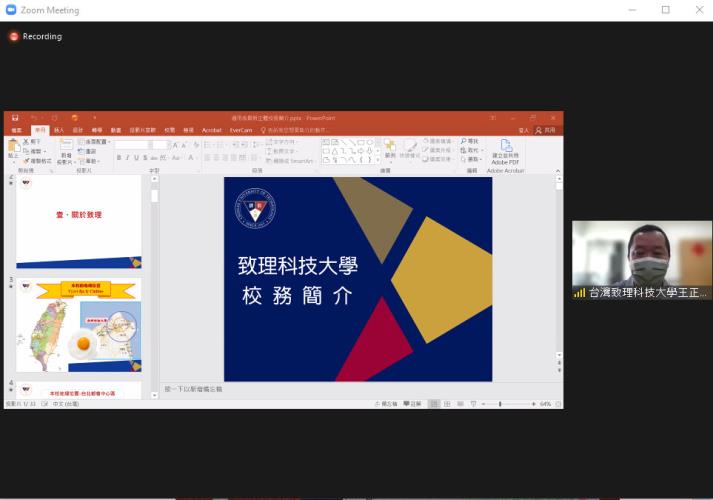Click the font name combo box
Screen dimensions: 713x500
tap(134, 145)
